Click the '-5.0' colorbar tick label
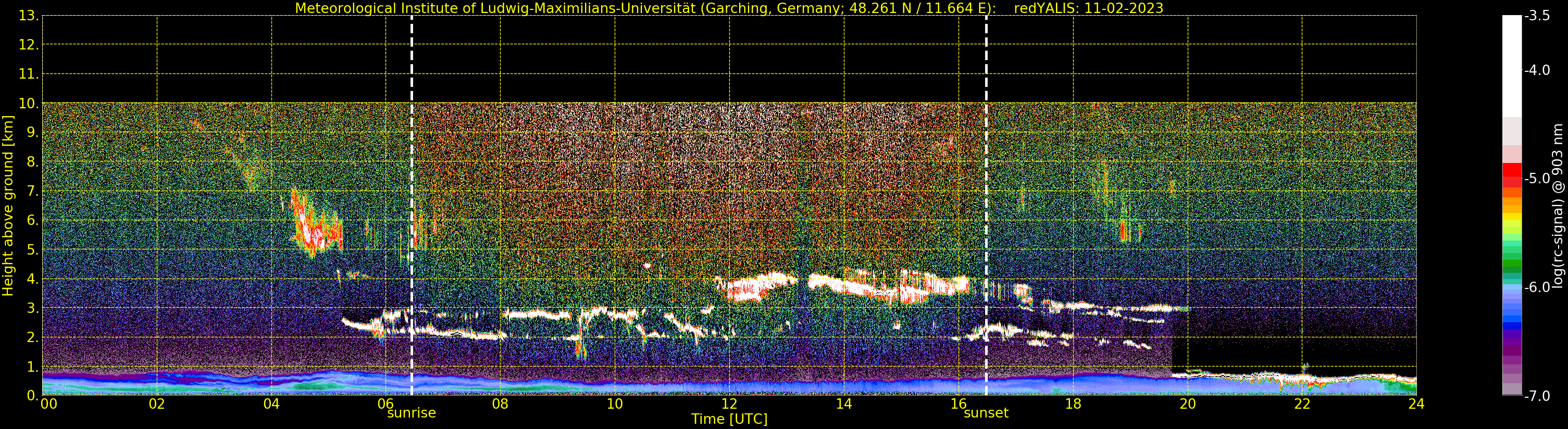The width and height of the screenshot is (1568, 429). (1537, 178)
